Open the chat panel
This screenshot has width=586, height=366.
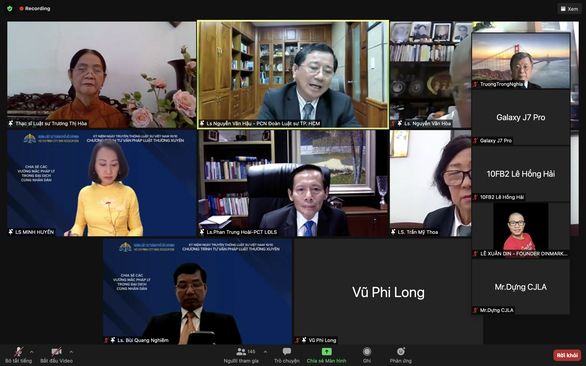(x=287, y=356)
